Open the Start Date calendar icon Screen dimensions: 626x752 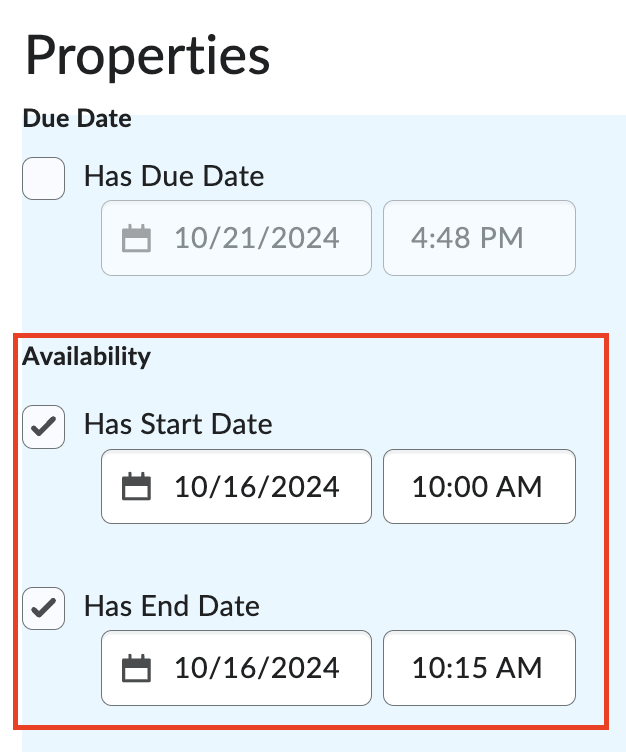pyautogui.click(x=136, y=486)
